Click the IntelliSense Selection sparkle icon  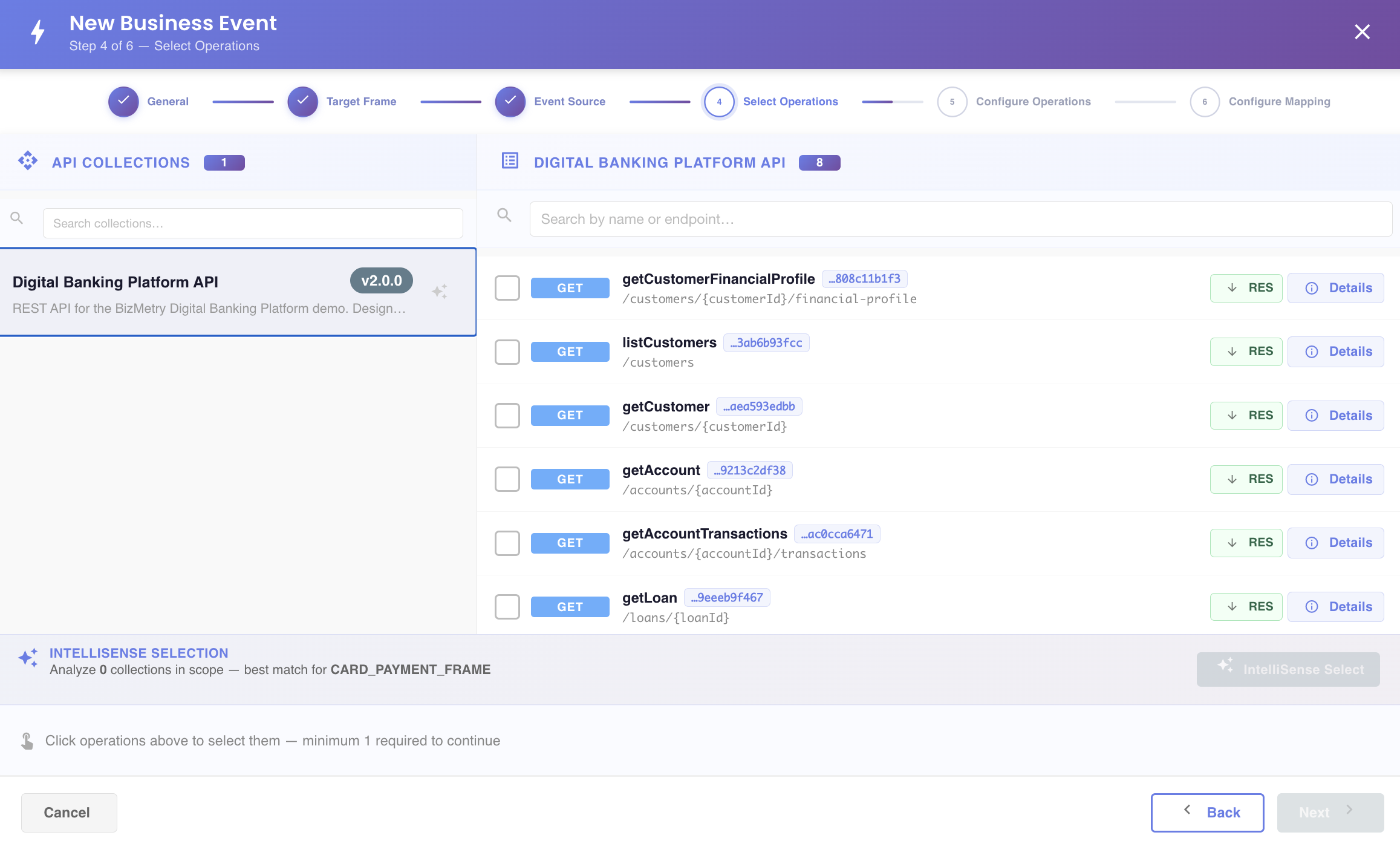tap(28, 658)
